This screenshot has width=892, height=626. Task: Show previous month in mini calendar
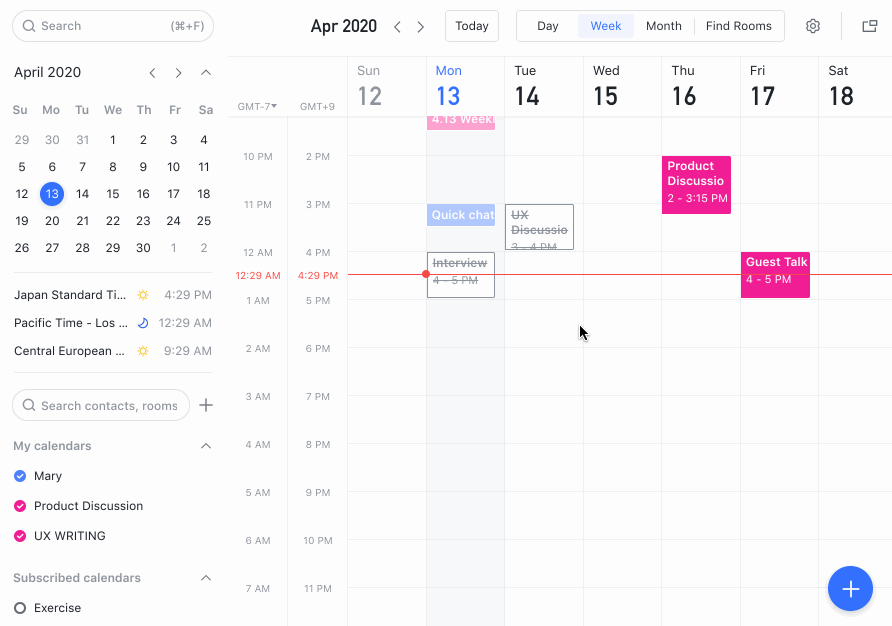click(x=152, y=73)
